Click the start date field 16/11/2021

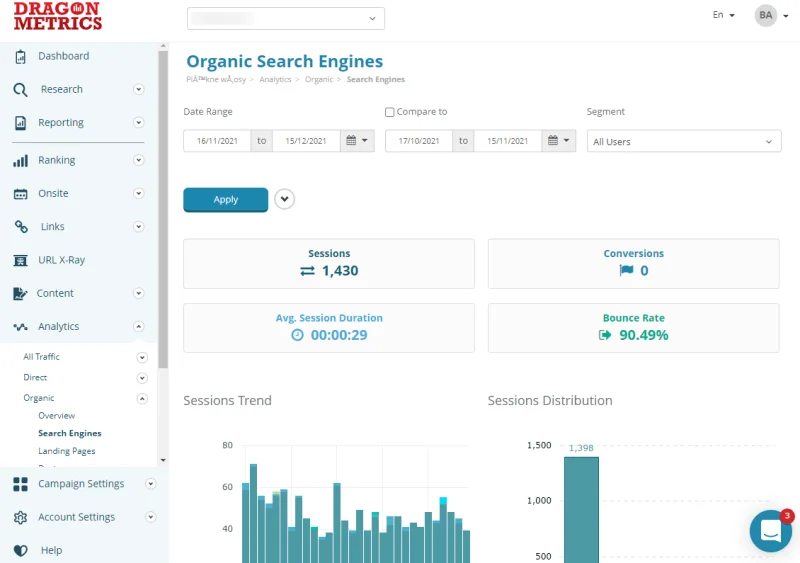tap(217, 141)
